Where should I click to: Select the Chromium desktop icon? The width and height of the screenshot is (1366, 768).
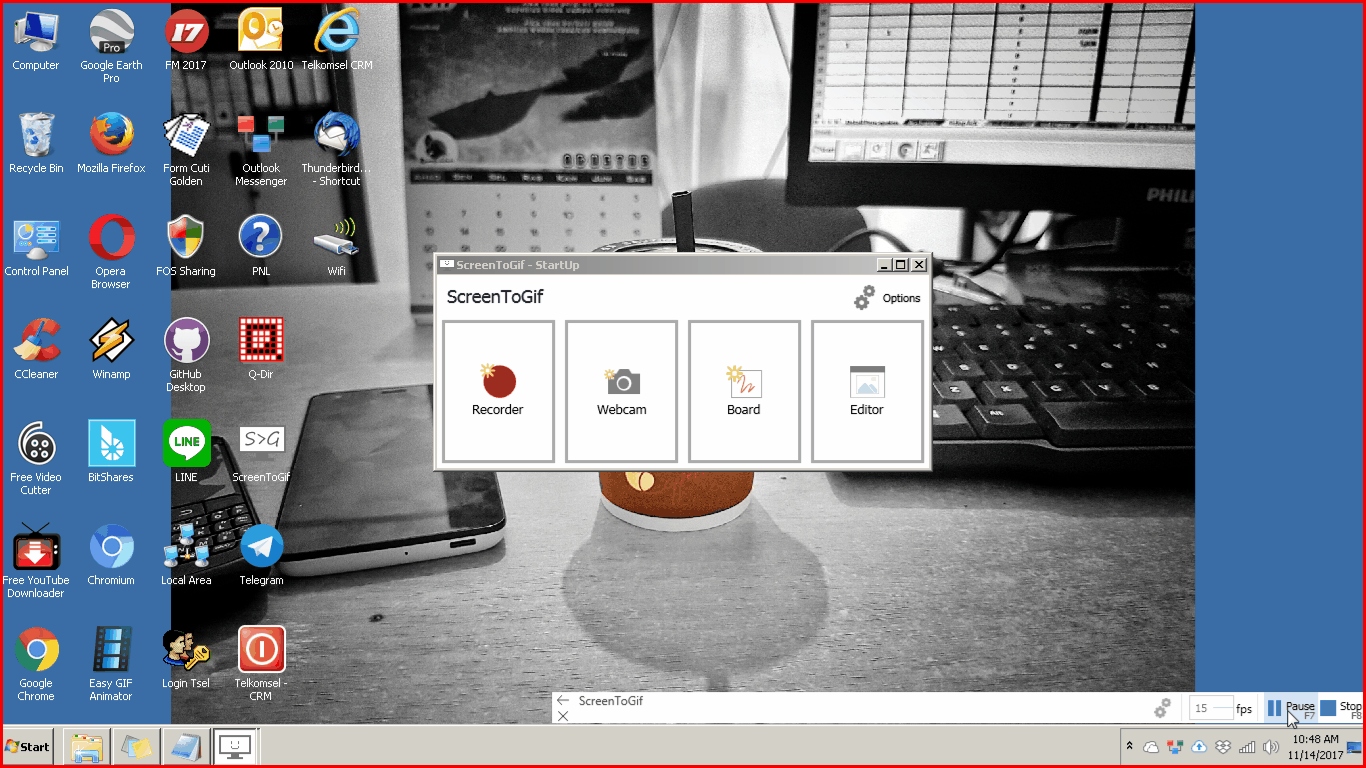111,556
